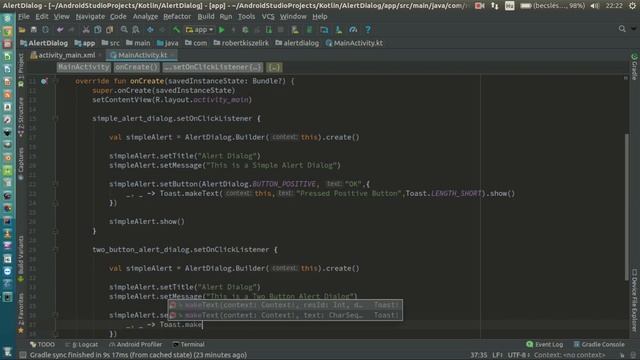
Task: Open the Build Variants tool window
Action: pyautogui.click(x=21, y=258)
